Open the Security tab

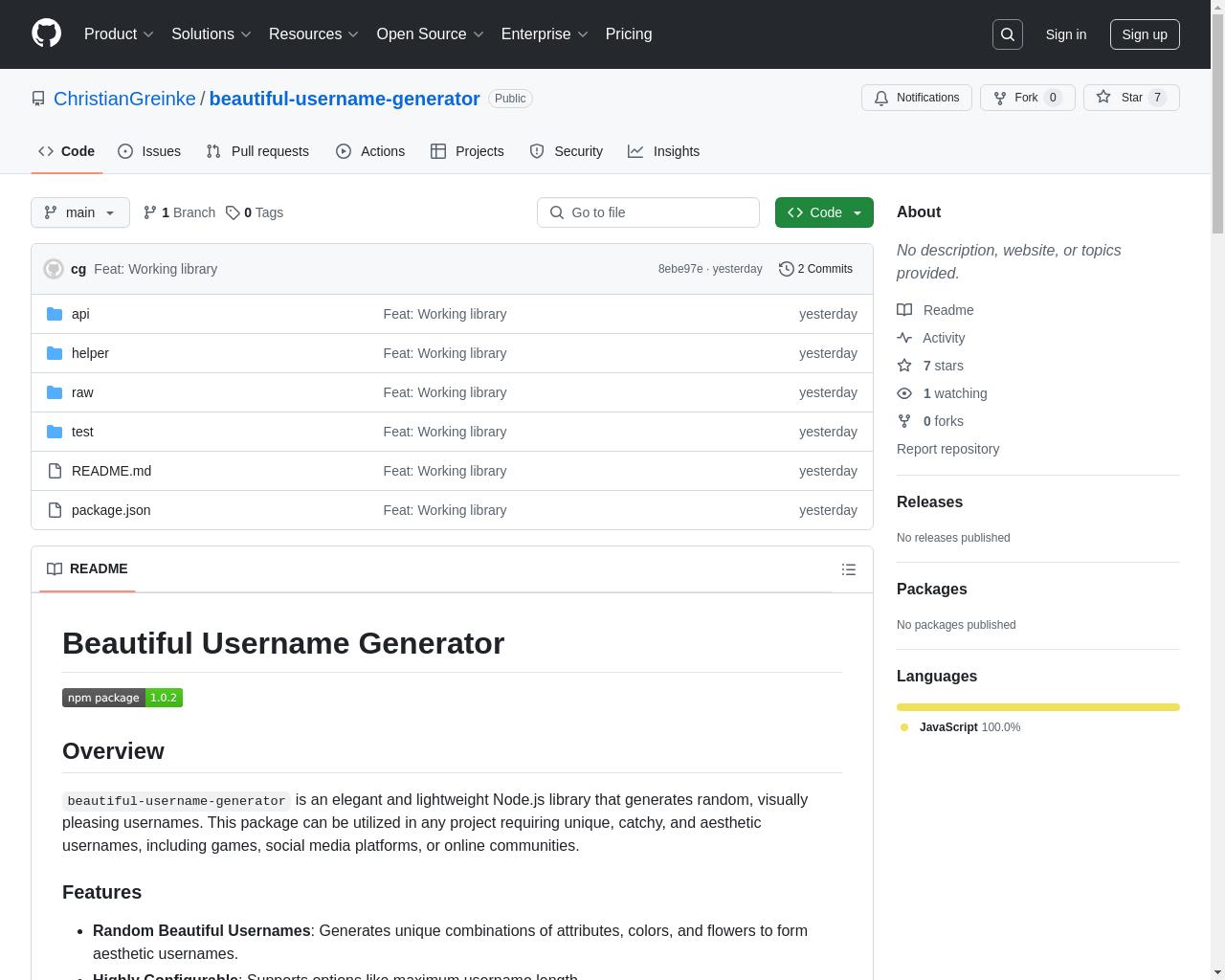(x=567, y=151)
